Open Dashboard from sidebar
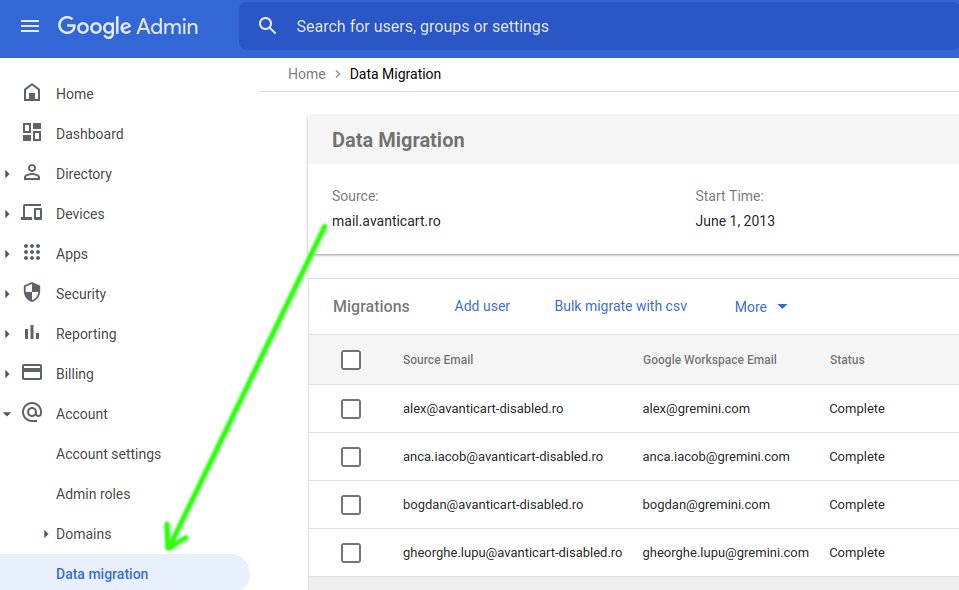The height and width of the screenshot is (590, 959). tap(89, 134)
